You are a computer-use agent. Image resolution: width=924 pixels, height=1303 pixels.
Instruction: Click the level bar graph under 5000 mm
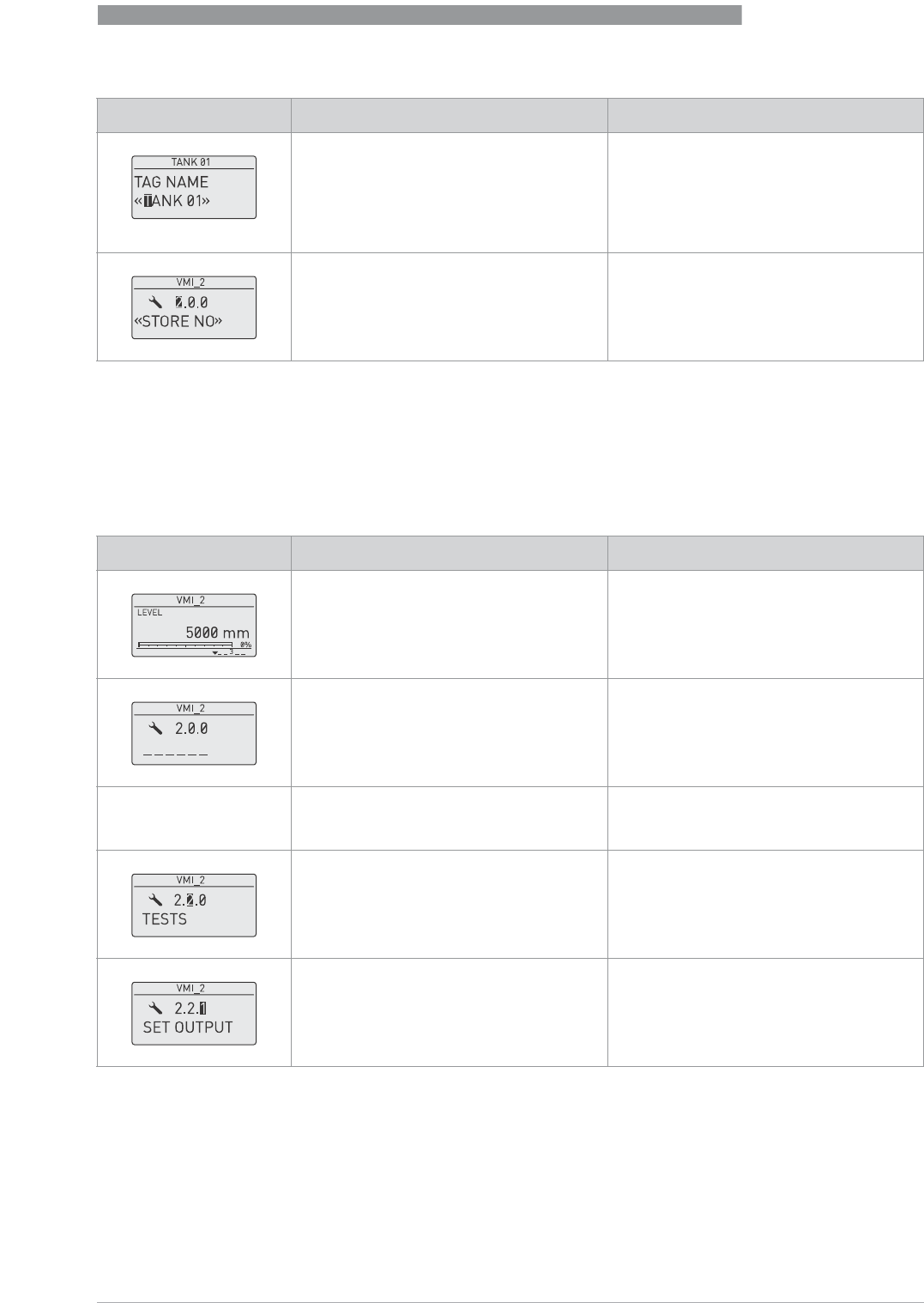pos(184,643)
